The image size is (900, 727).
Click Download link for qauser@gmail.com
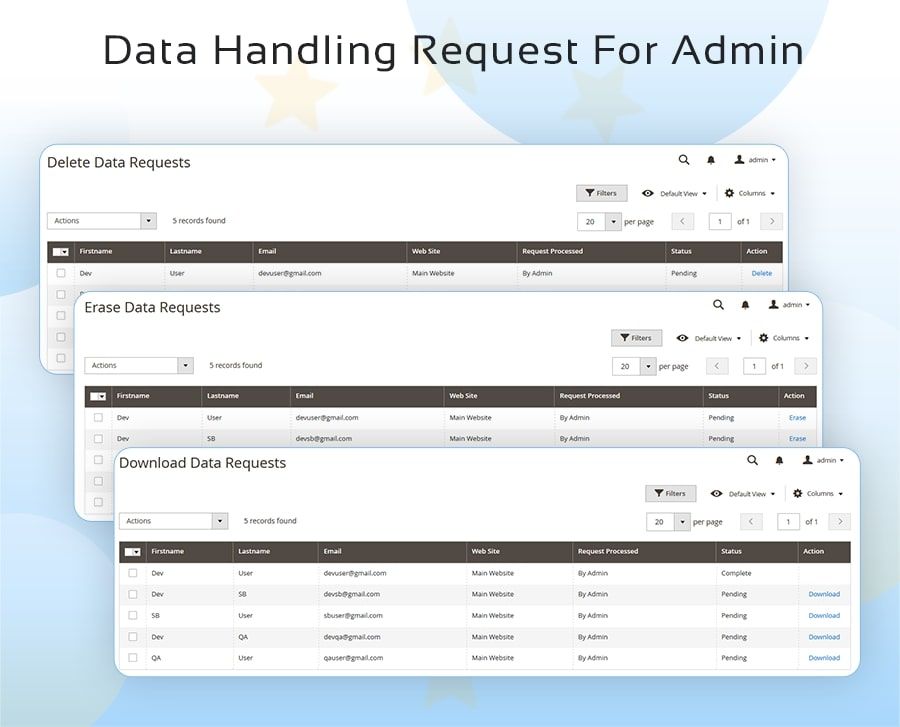[824, 658]
